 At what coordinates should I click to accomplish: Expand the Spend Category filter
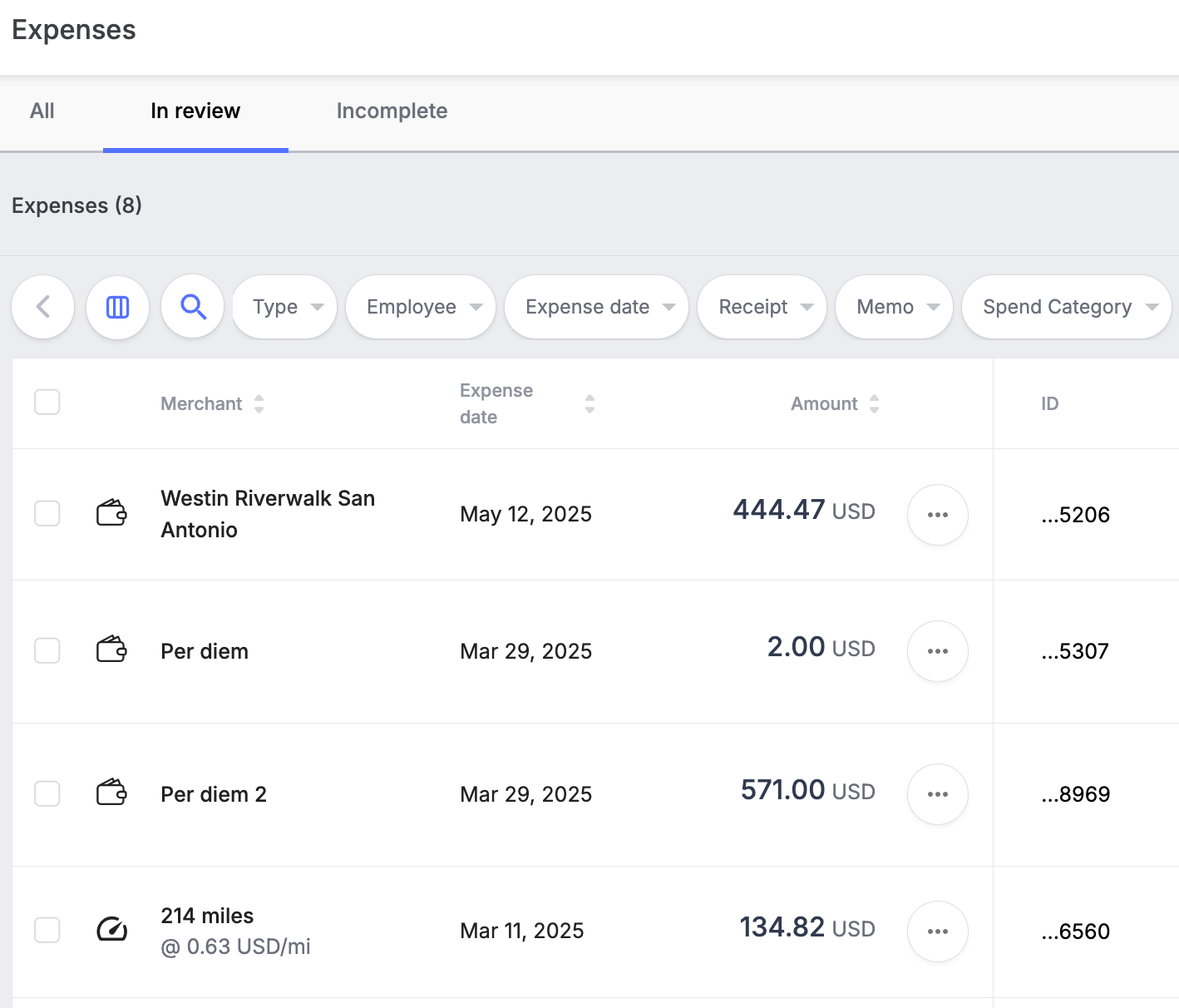click(x=1066, y=307)
